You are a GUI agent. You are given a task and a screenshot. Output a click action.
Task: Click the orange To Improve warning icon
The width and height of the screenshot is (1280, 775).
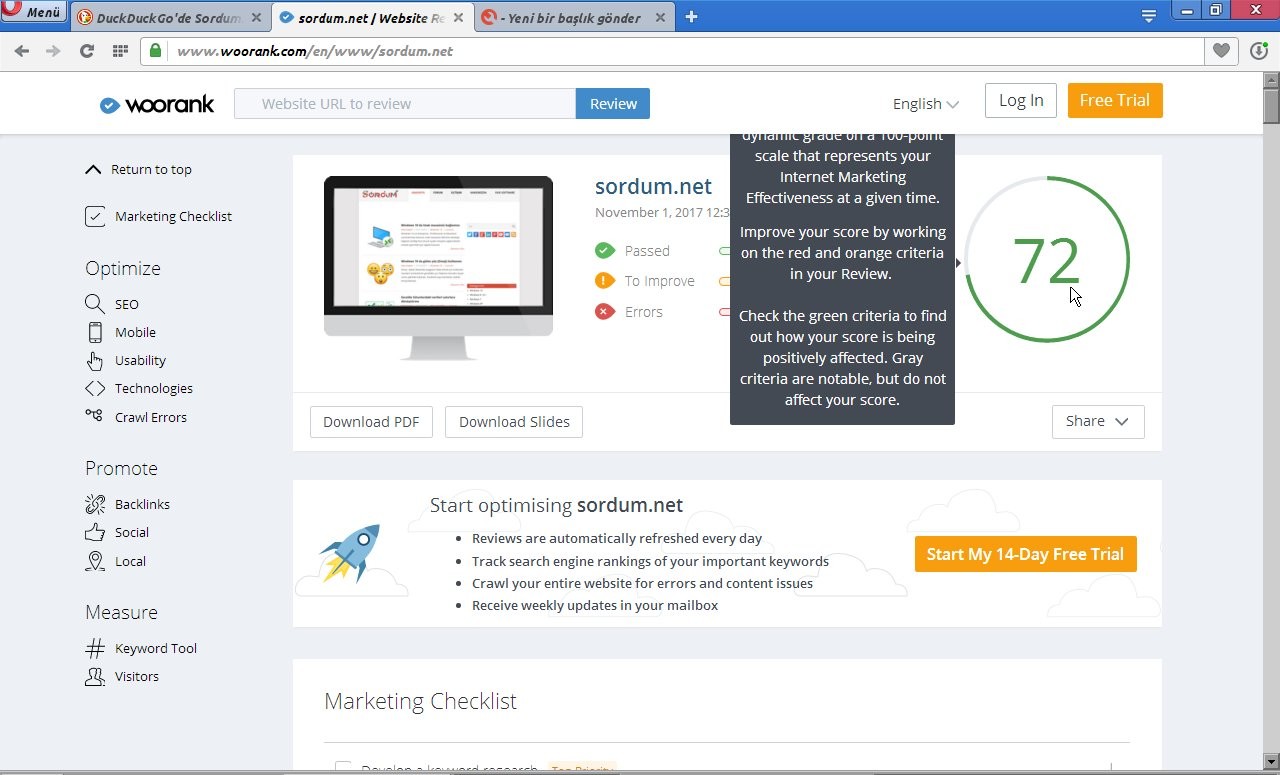click(604, 281)
